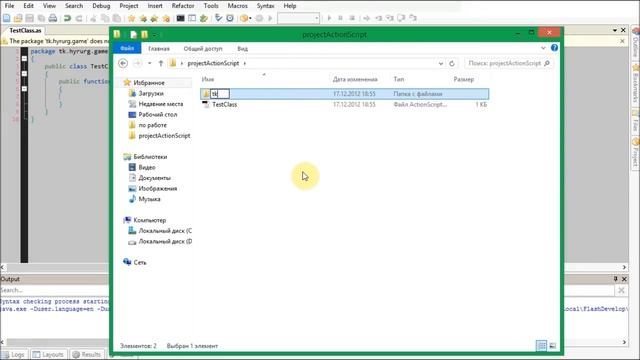The height and width of the screenshot is (360, 640).
Task: Open the Файл ribbon tab
Action: (127, 48)
